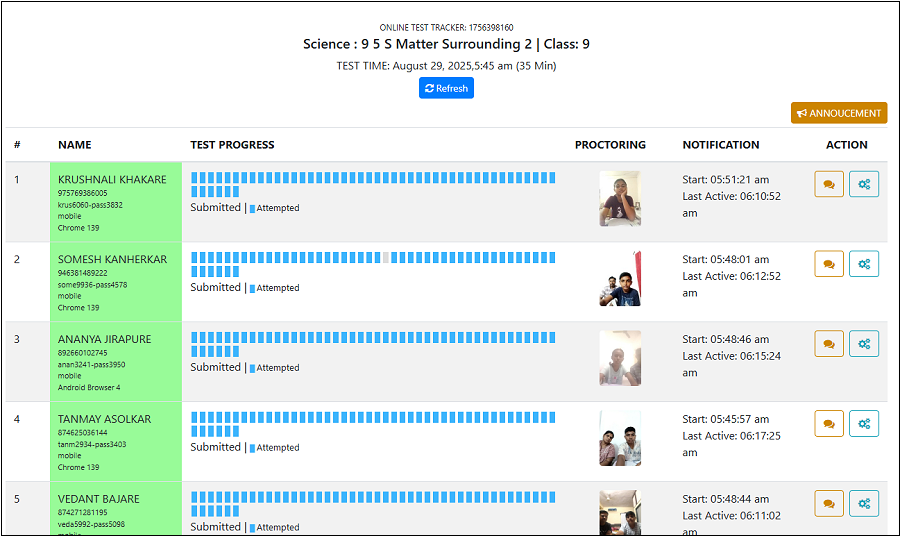The height and width of the screenshot is (556, 900).
Task: Open Somesh Kanherkar's proctoring thumbnail
Action: click(620, 278)
